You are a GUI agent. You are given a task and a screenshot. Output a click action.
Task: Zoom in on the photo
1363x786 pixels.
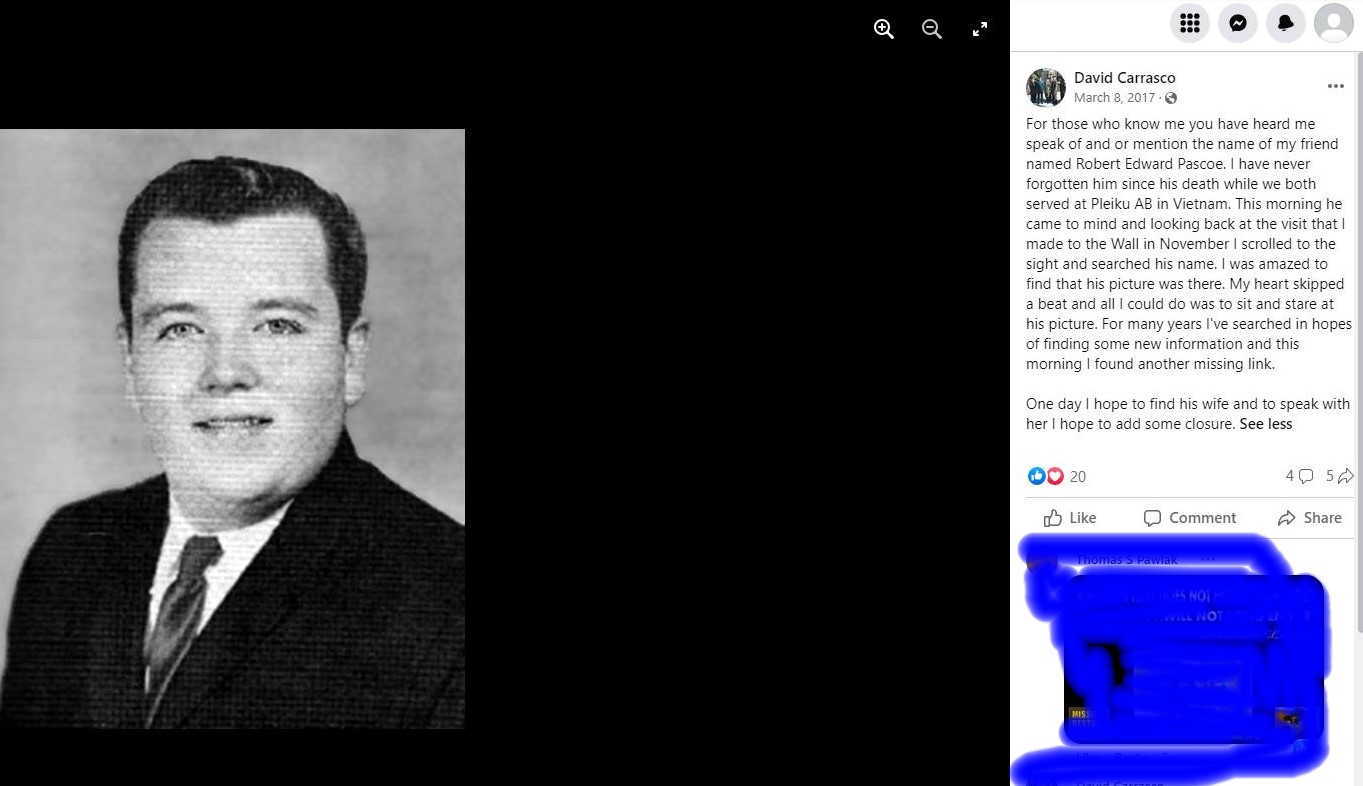tap(884, 29)
